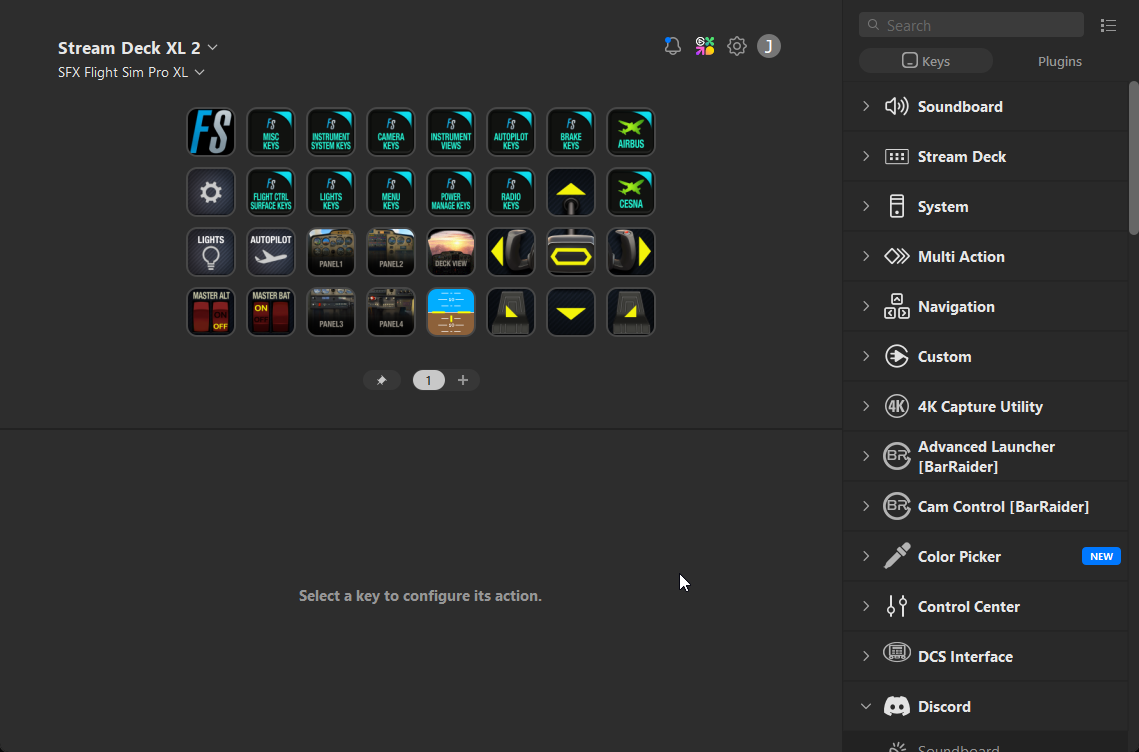Switch to the Keys tab
The height and width of the screenshot is (752, 1139).
(926, 61)
